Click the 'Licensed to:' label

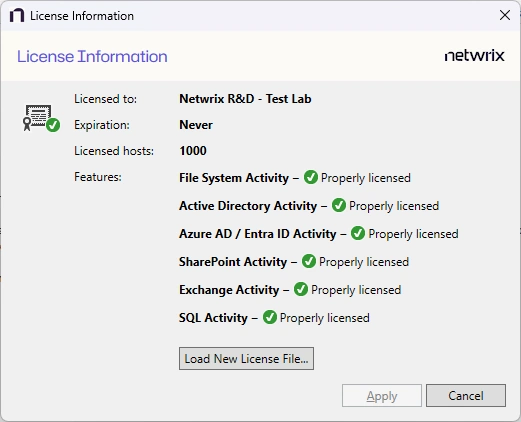point(105,99)
